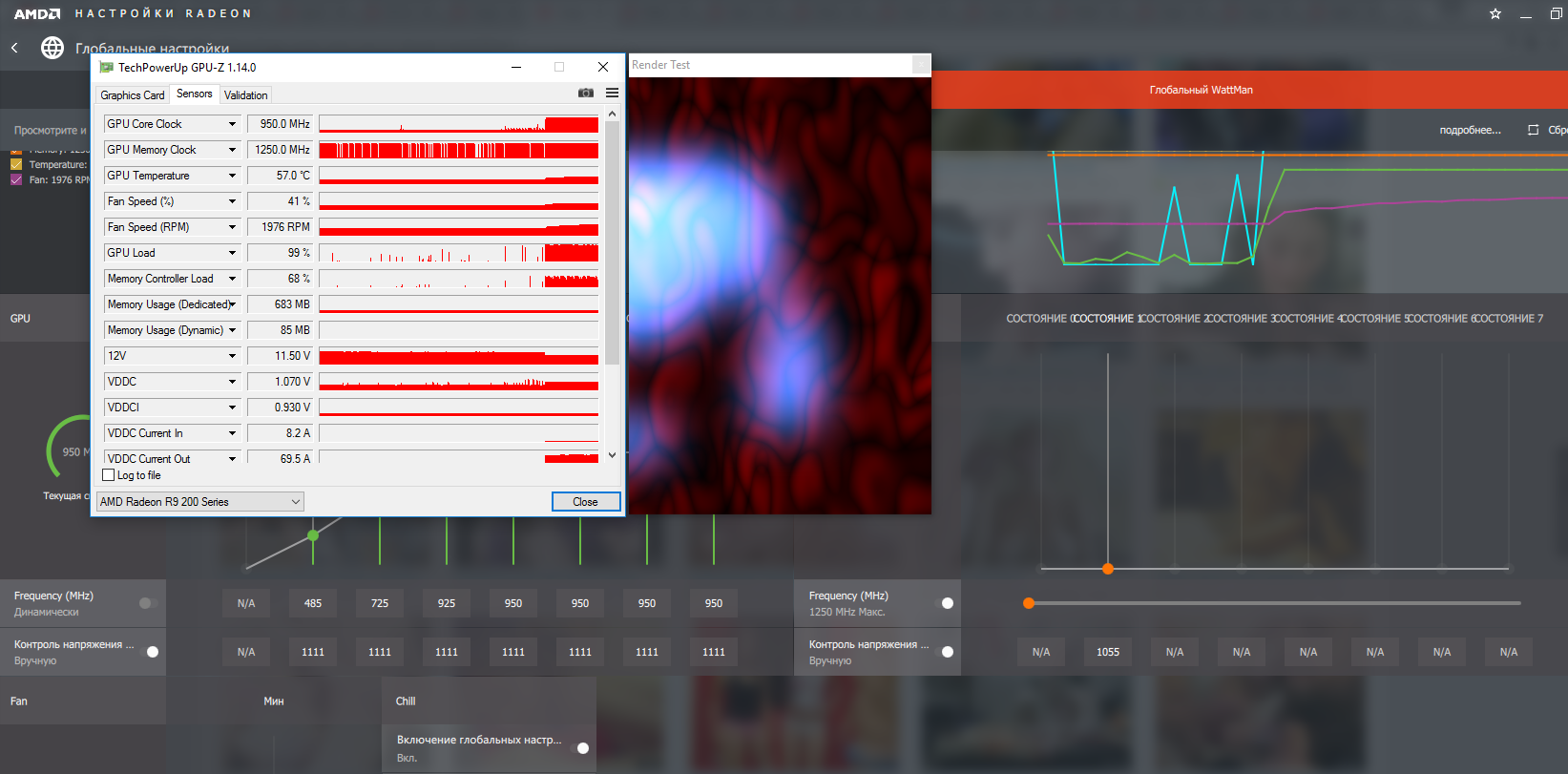Click the AMD logo in the title bar
The height and width of the screenshot is (774, 1568).
click(x=37, y=13)
